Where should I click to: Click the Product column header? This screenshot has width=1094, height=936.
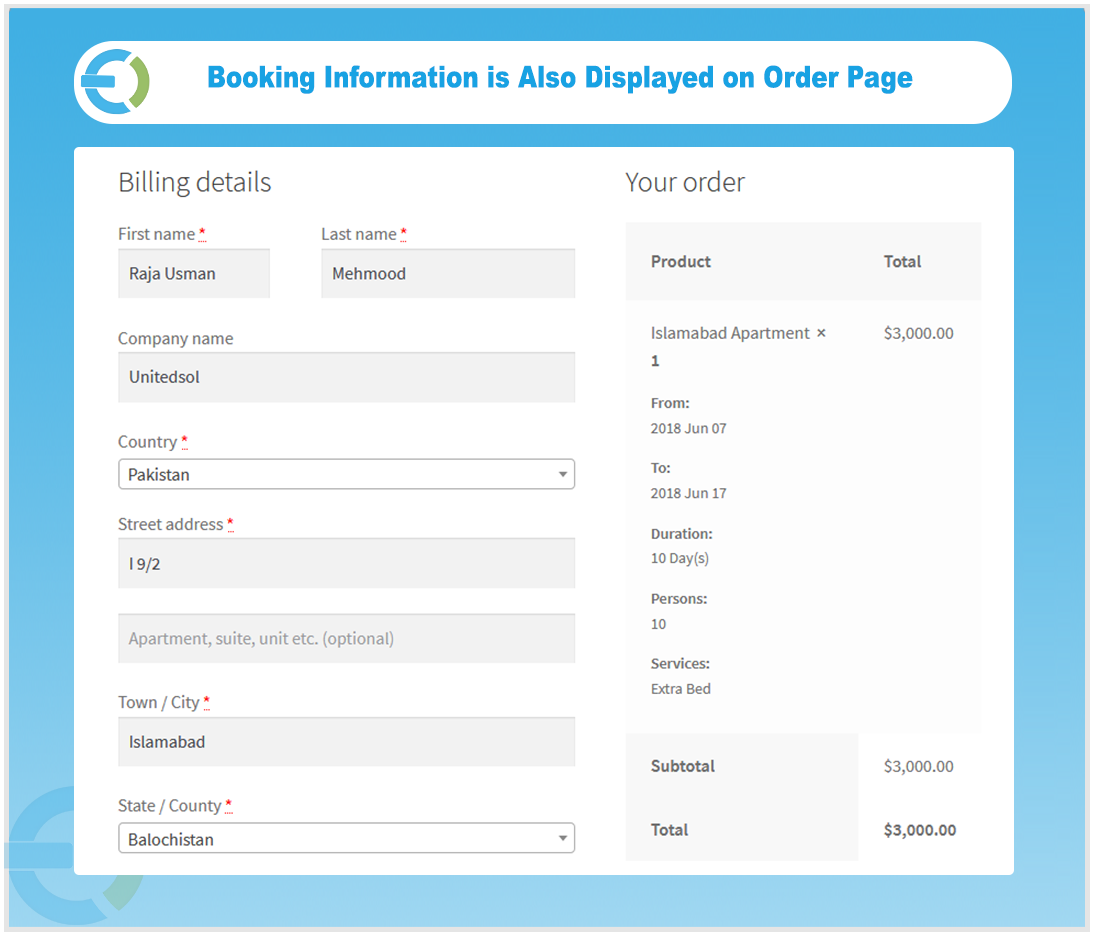pos(681,261)
